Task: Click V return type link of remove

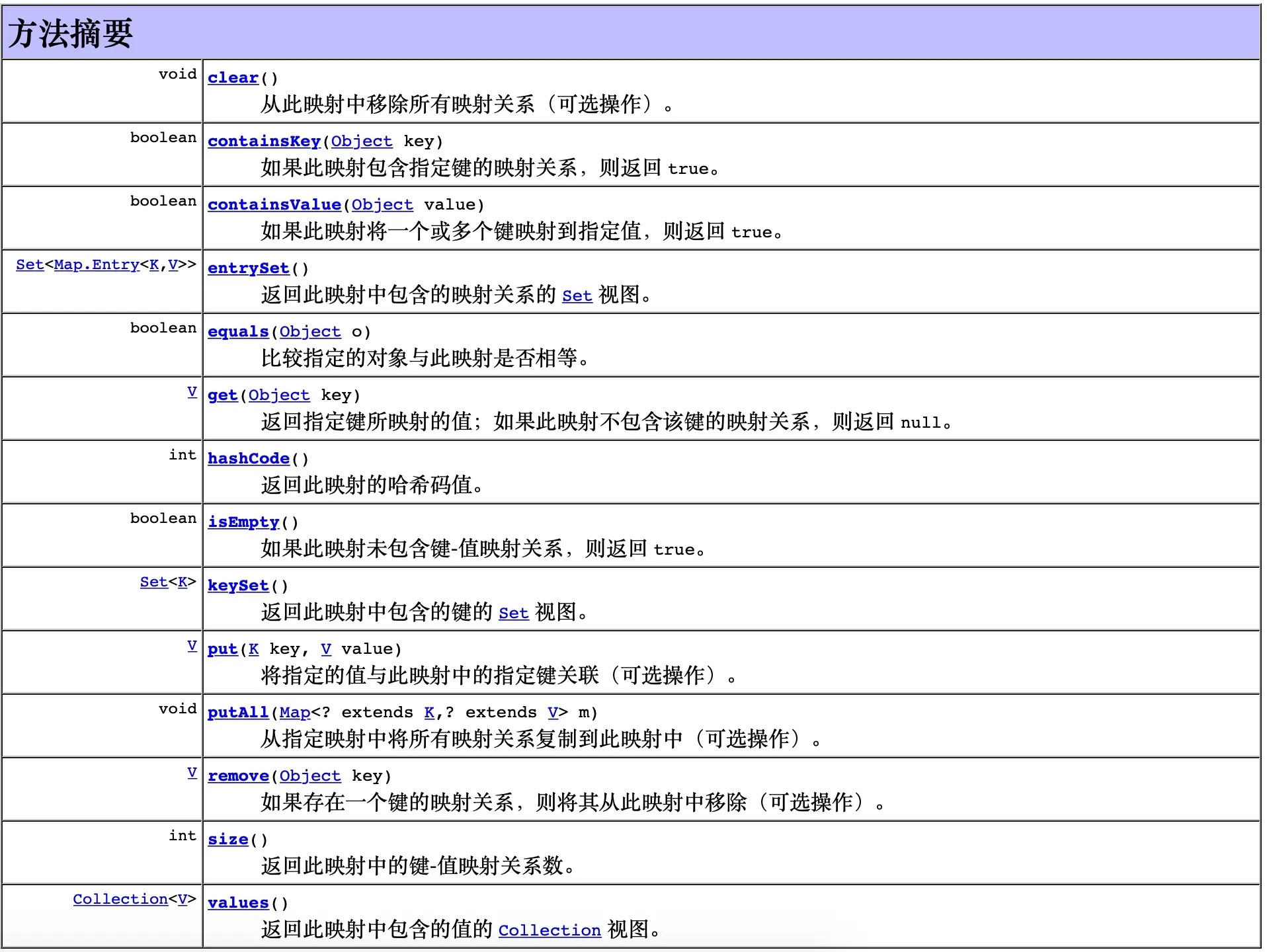Action: 192,773
